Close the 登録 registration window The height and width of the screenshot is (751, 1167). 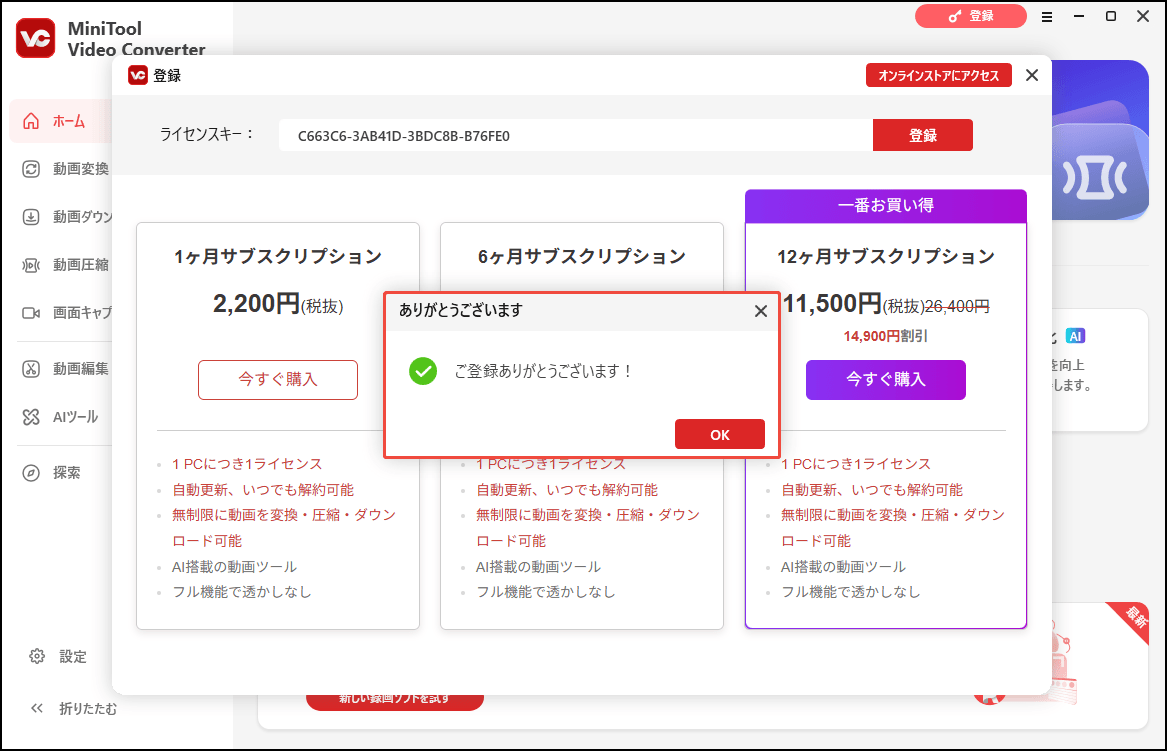point(1031,75)
